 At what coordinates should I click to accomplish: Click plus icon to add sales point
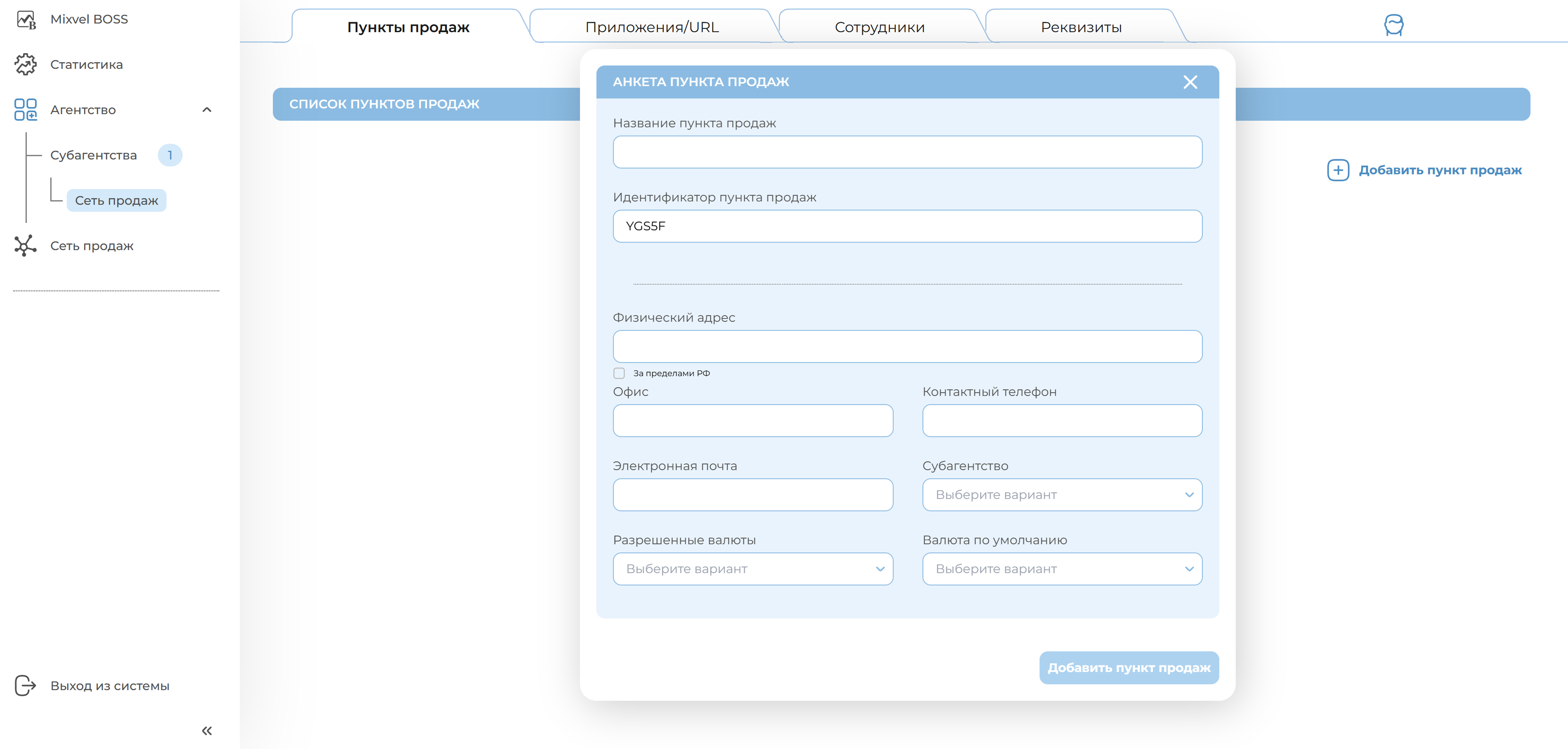point(1338,171)
